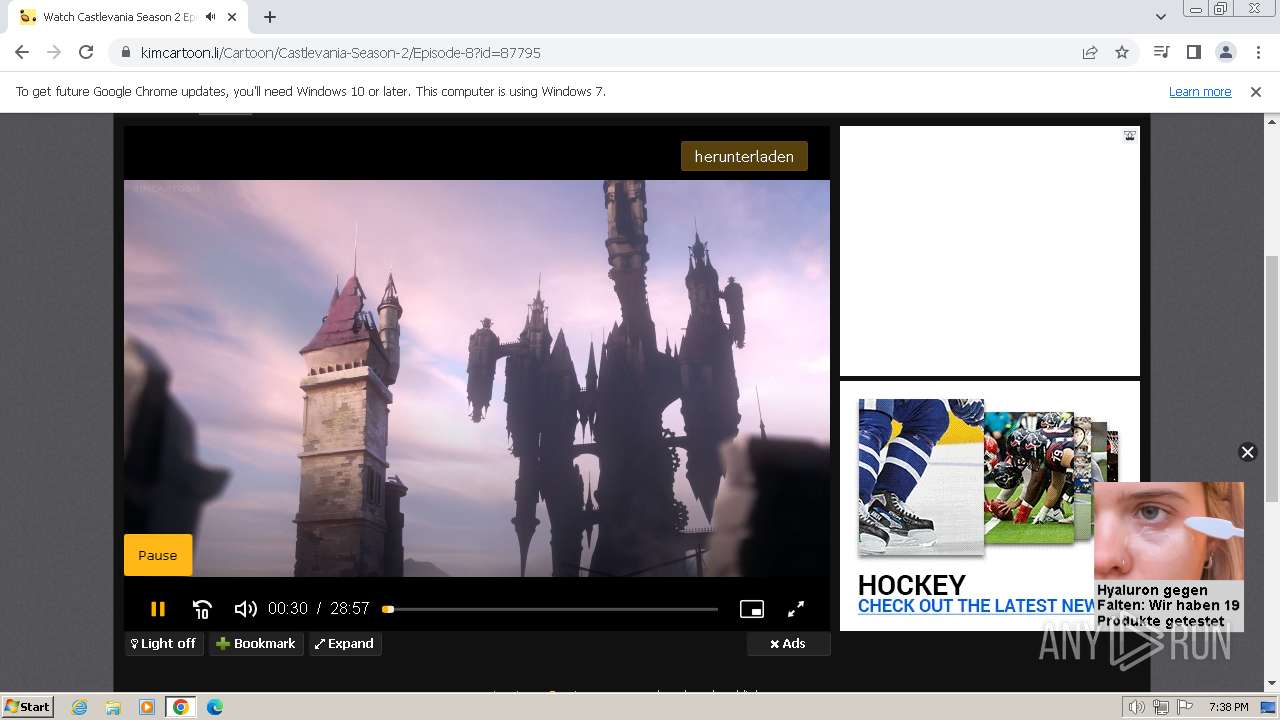Open the Hyaluron gegen Falten ad
Image resolution: width=1280 pixels, height=720 pixels.
click(1169, 556)
